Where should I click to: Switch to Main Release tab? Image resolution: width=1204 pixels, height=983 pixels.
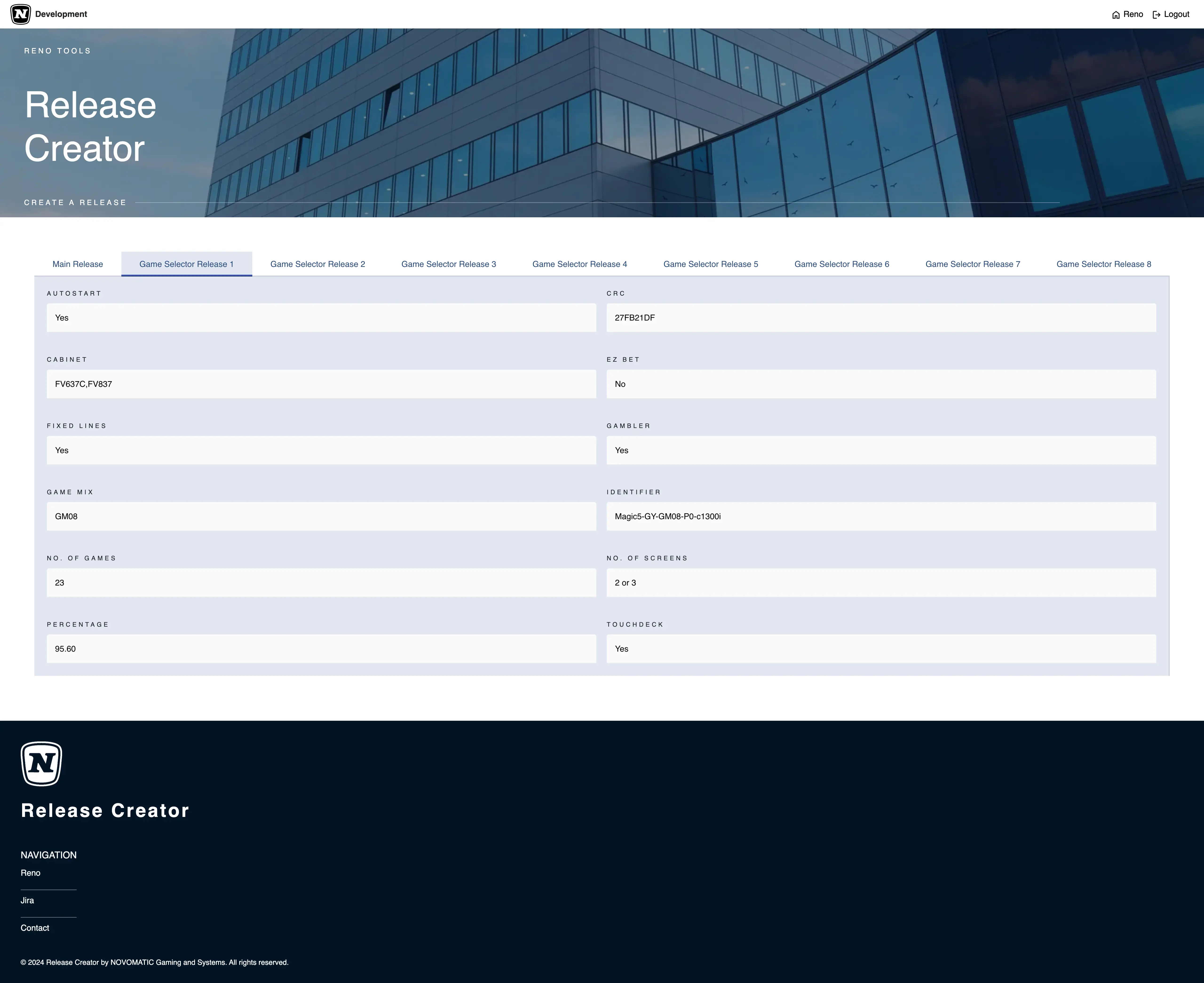pos(78,264)
